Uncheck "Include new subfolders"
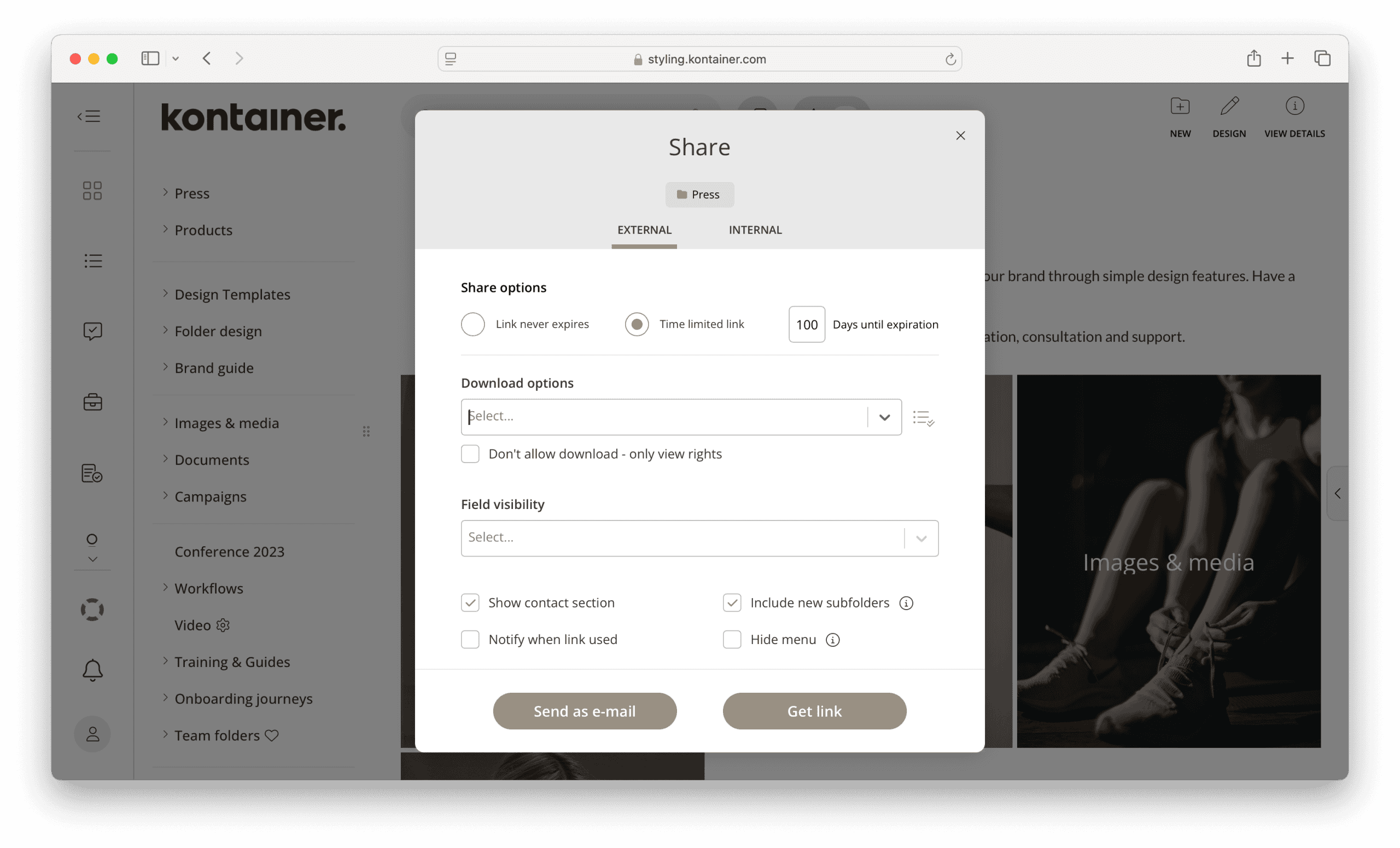 tap(732, 603)
